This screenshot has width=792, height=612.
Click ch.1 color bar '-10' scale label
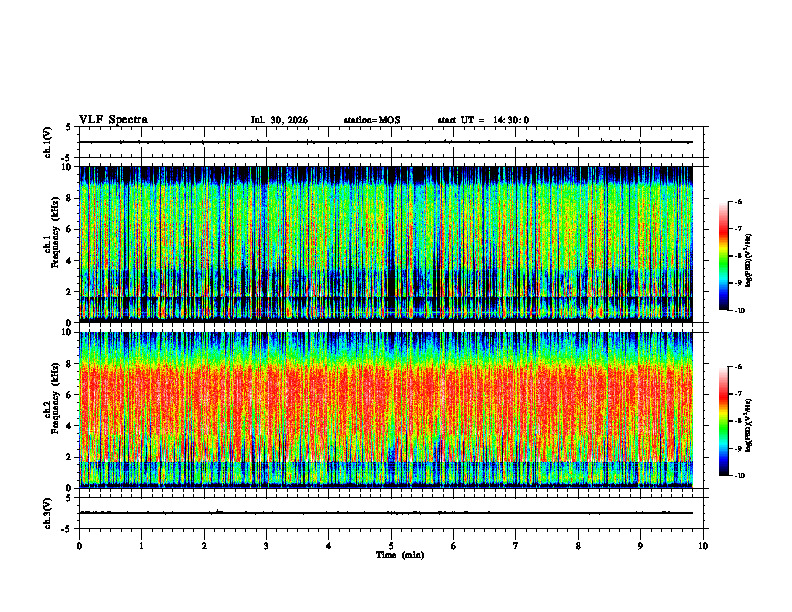739,311
